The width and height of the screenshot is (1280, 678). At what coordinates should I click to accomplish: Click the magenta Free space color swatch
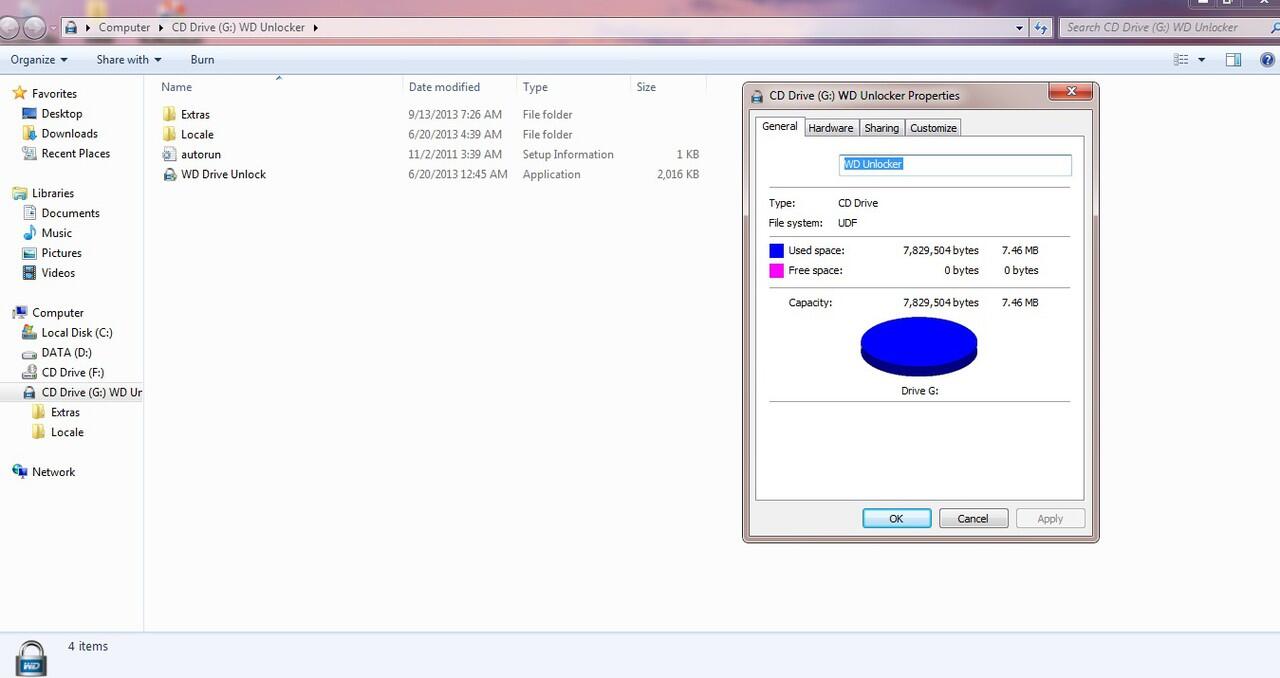click(x=776, y=271)
